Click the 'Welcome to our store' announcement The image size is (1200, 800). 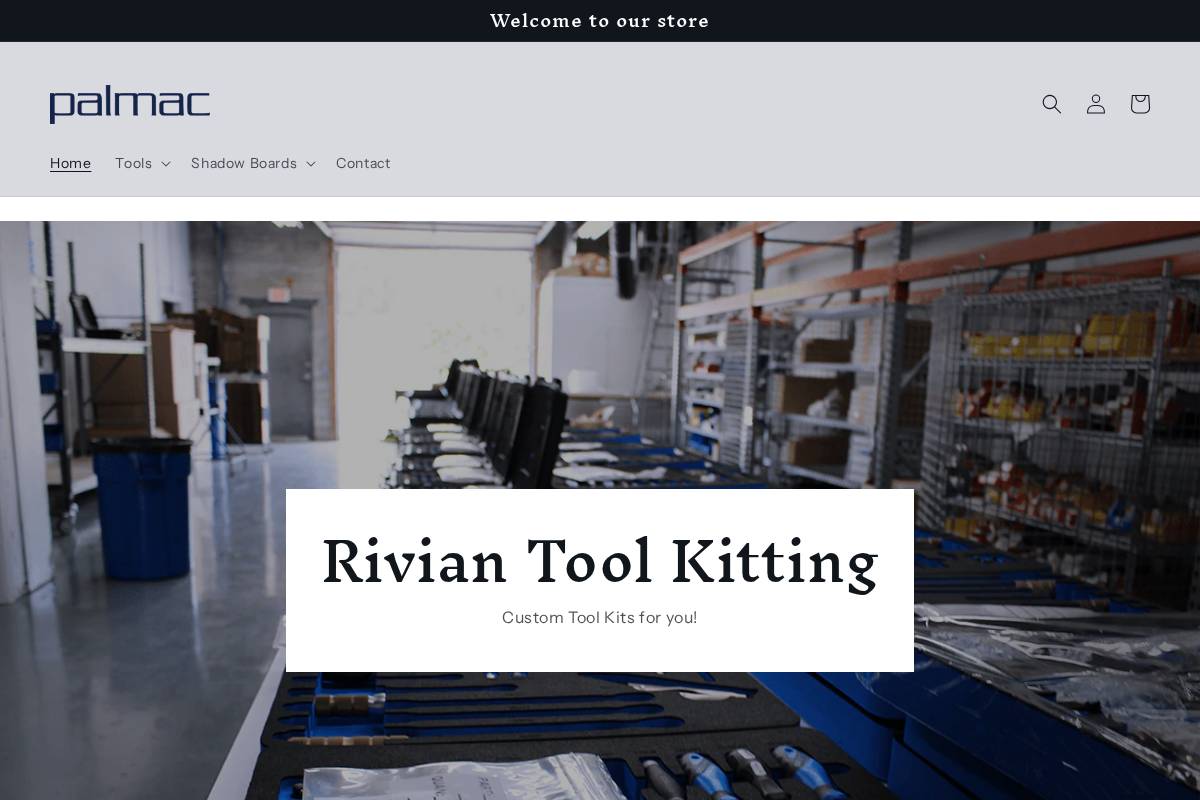pos(599,21)
